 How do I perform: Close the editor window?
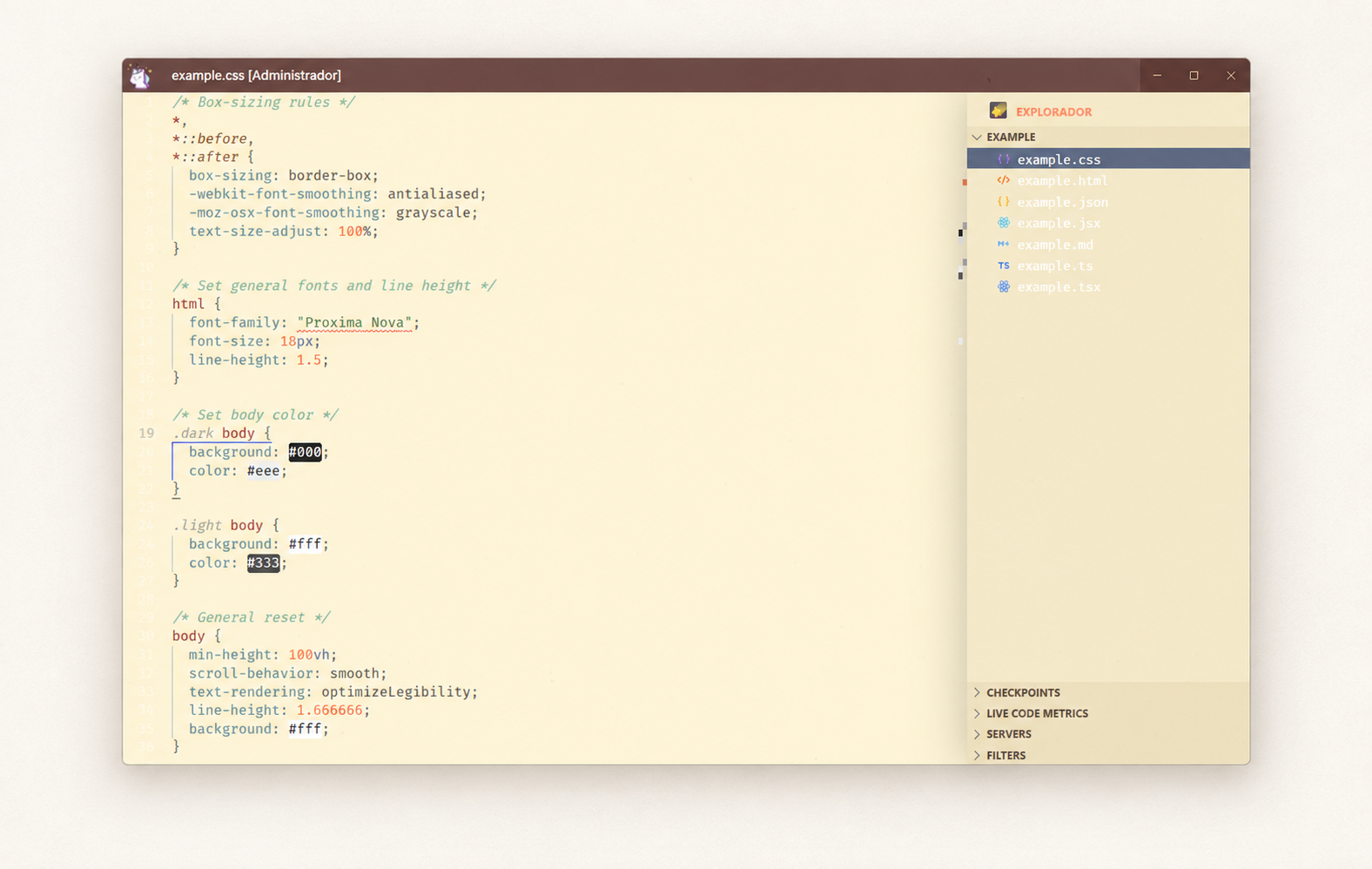point(1231,76)
